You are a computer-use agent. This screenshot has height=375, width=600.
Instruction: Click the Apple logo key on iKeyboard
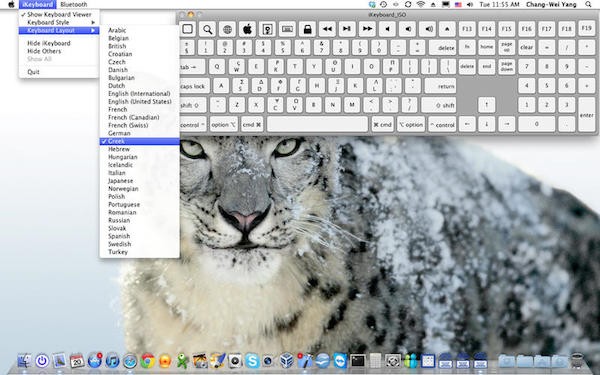(248, 29)
